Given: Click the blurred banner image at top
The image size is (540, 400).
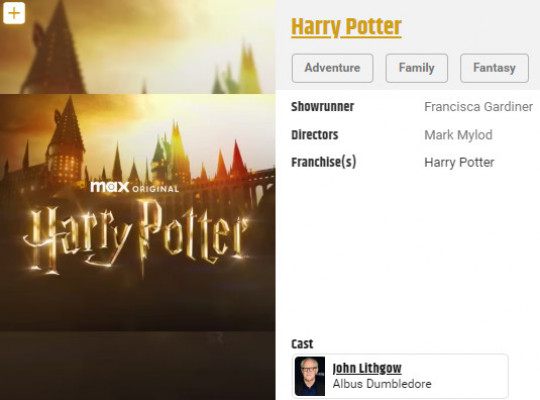Looking at the screenshot, I should pyautogui.click(x=138, y=47).
